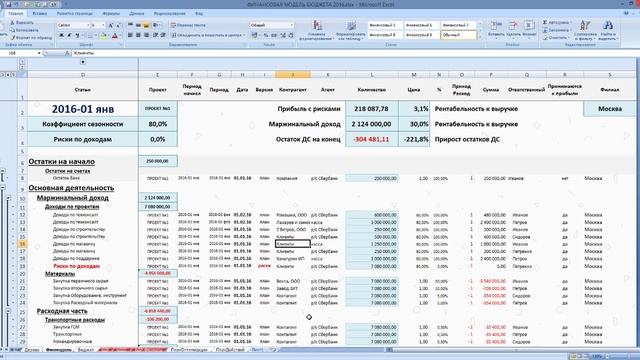Click the Borders icon
Screen dimensions: 640x360
[x=90, y=36]
